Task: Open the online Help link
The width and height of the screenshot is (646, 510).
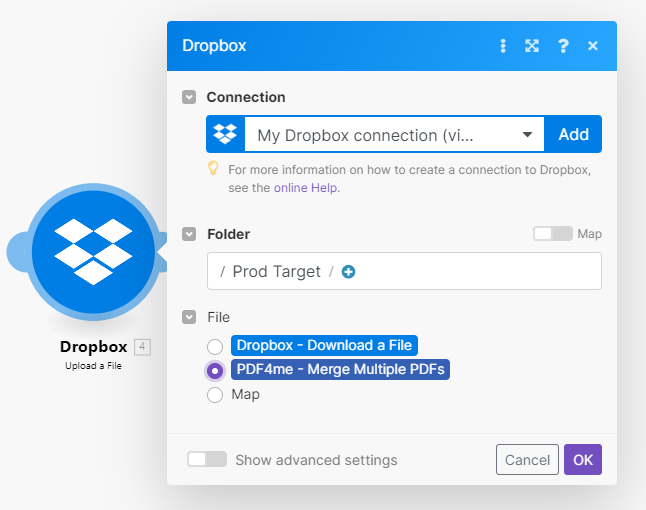Action: click(x=306, y=188)
